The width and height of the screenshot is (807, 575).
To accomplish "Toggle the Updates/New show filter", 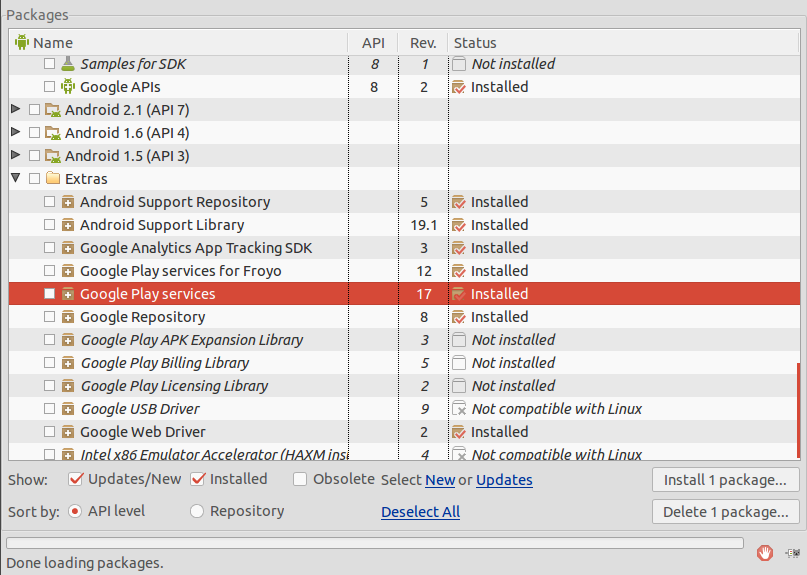I will coord(76,479).
